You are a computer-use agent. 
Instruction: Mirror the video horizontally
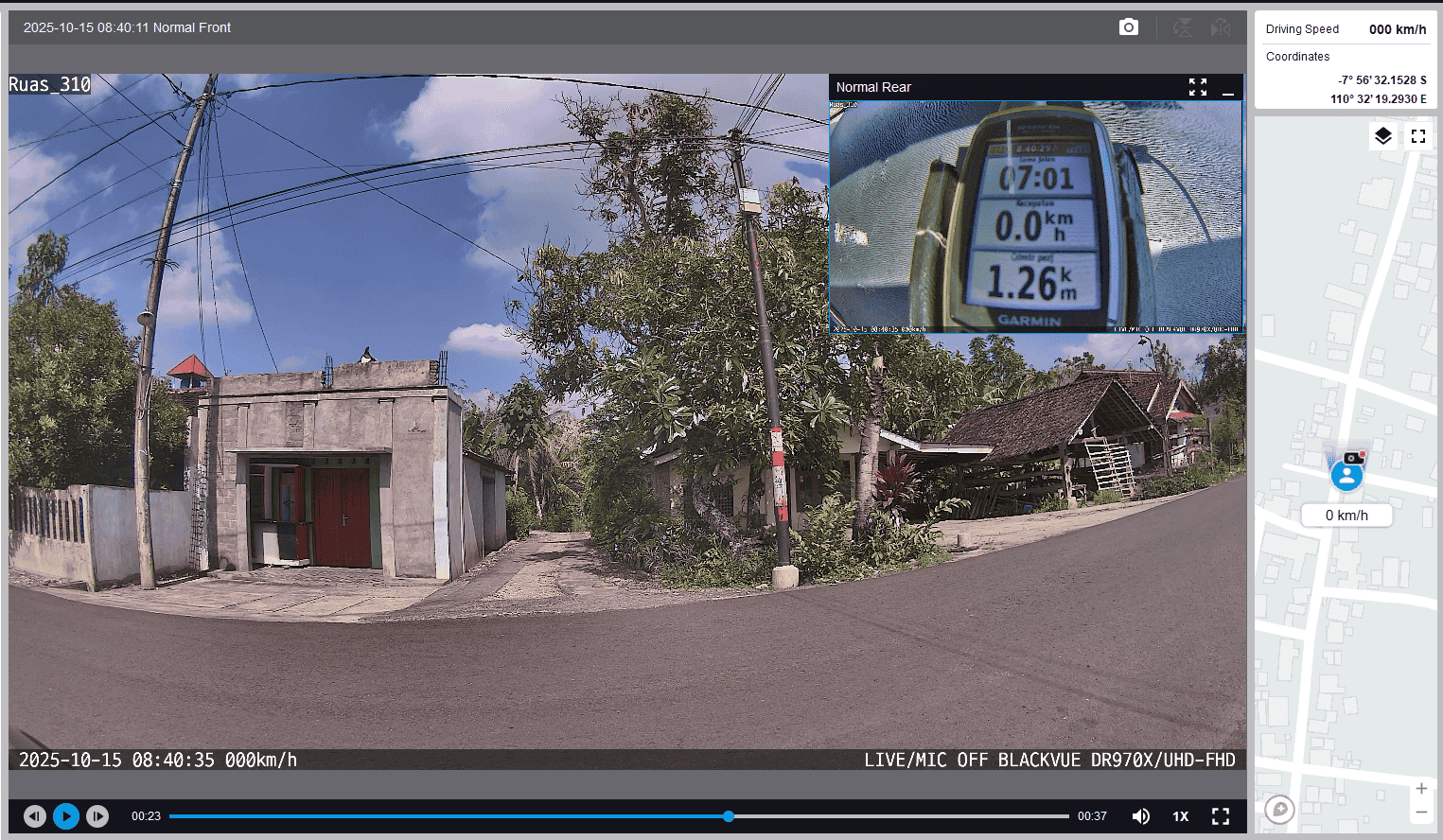point(1221,27)
